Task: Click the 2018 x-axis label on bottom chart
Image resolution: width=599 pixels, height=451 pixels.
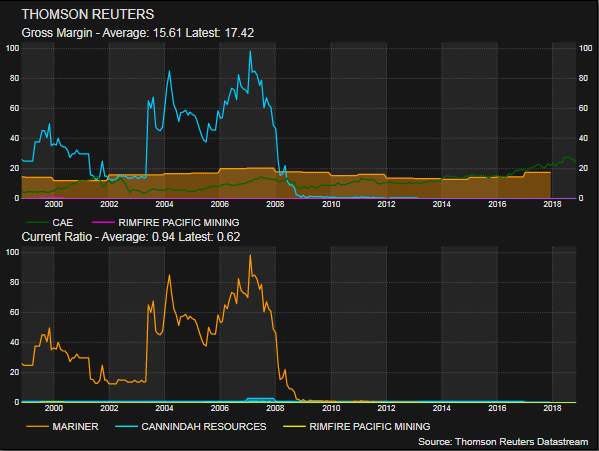Action: [552, 408]
